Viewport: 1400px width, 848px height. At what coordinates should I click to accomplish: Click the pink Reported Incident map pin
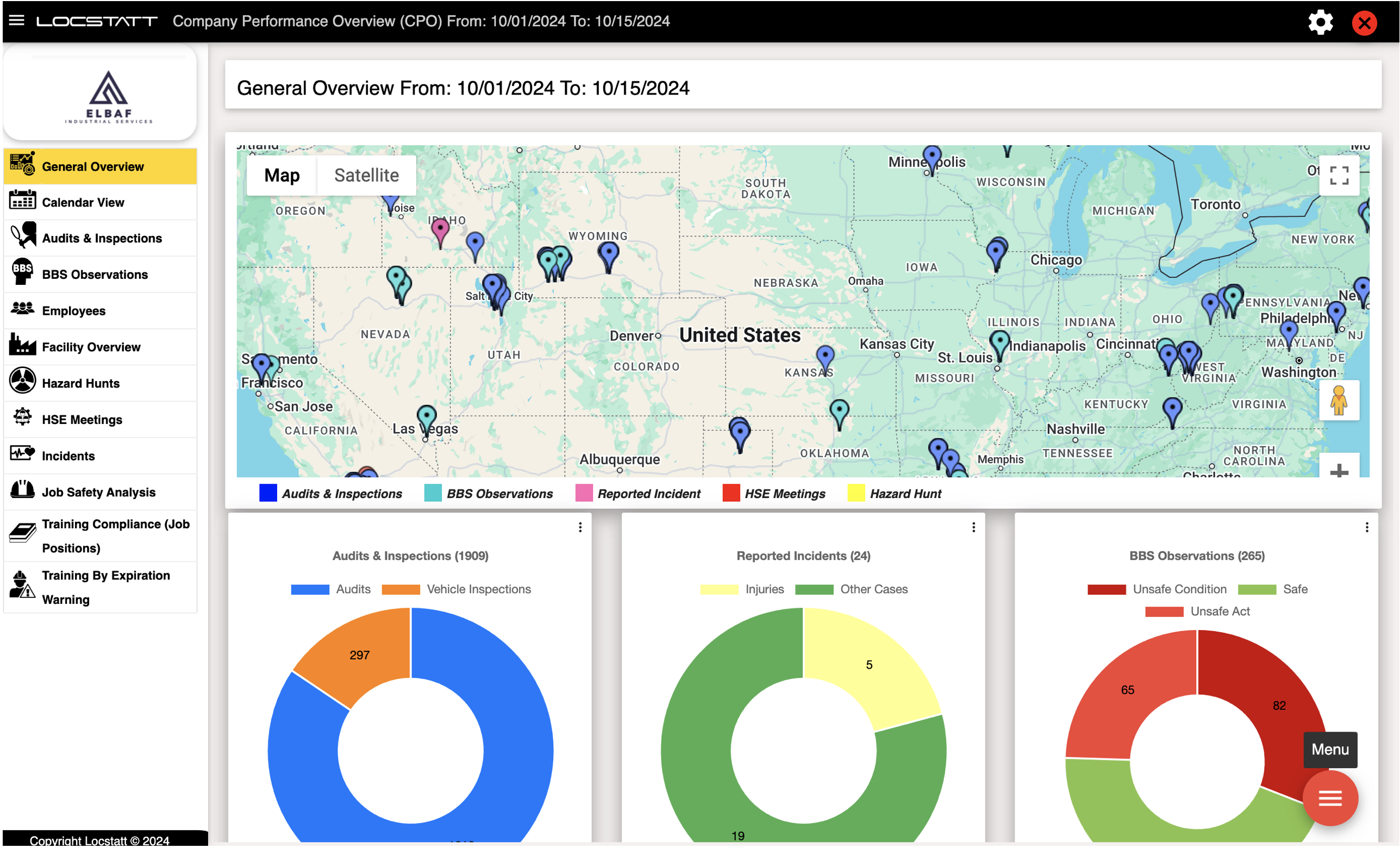440,230
